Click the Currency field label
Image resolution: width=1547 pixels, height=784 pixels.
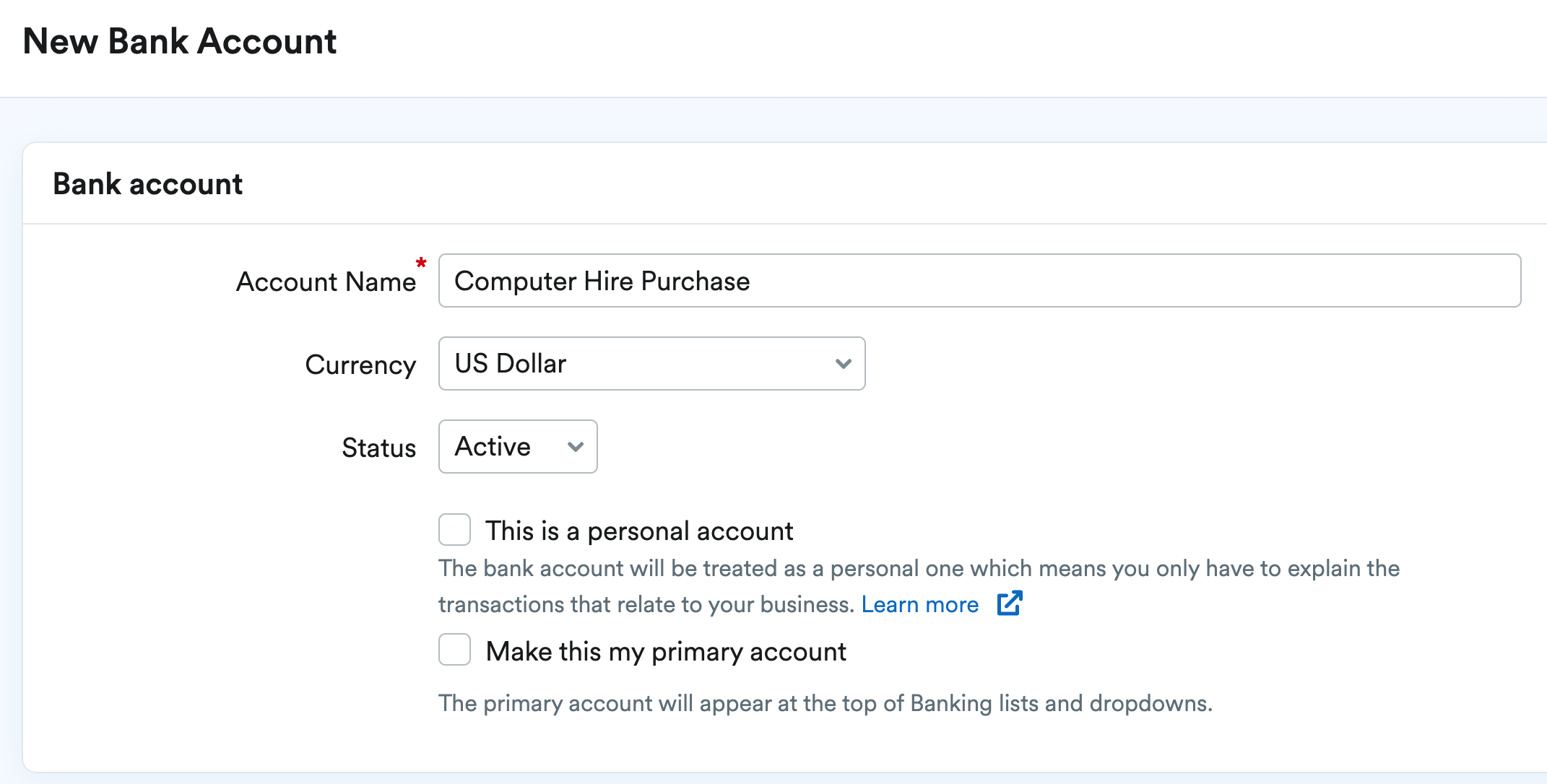[x=360, y=365]
